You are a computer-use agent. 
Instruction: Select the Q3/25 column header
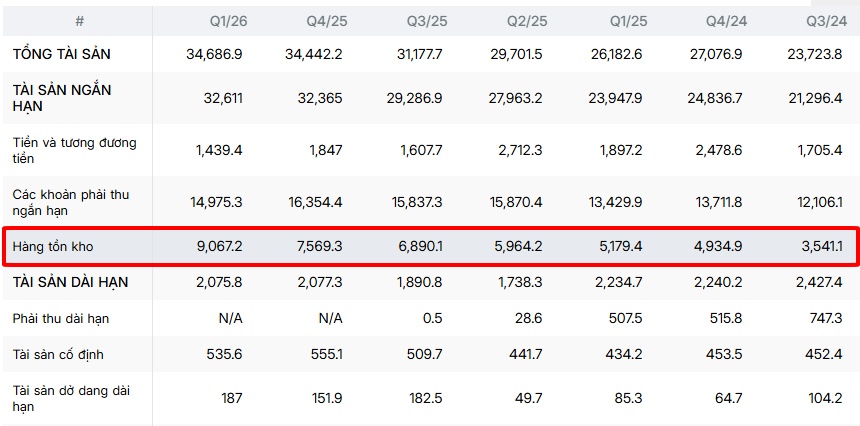(x=427, y=21)
